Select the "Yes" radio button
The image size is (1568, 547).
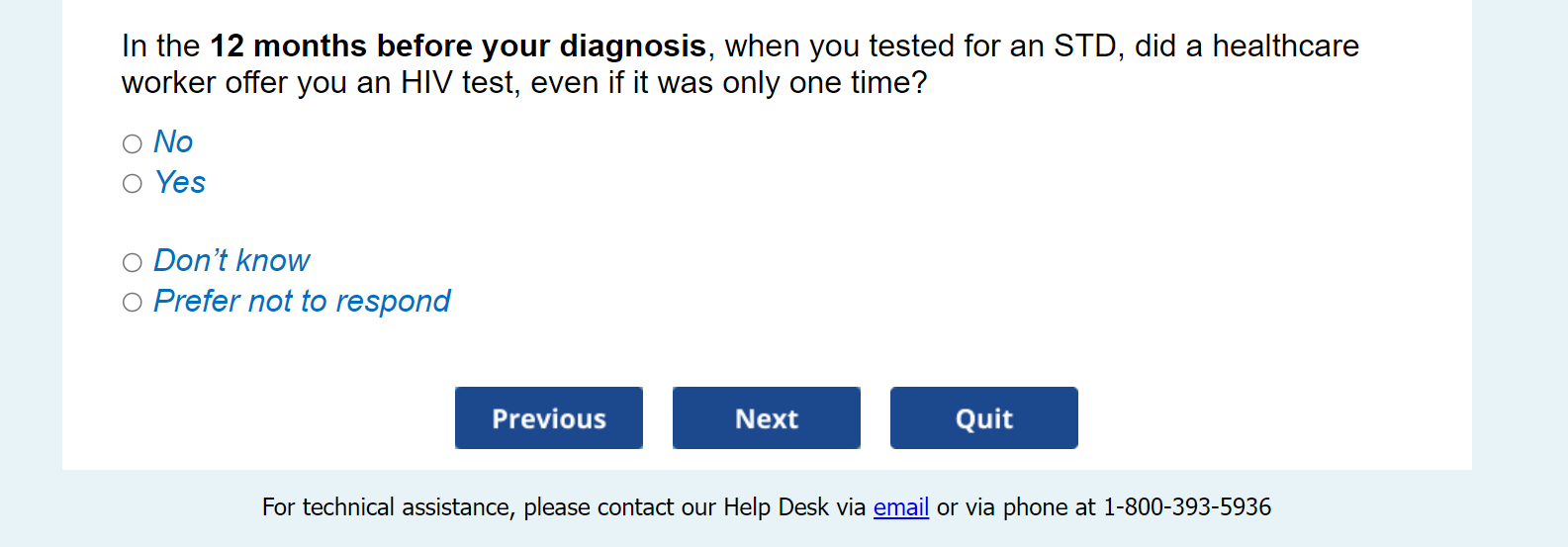point(133,184)
